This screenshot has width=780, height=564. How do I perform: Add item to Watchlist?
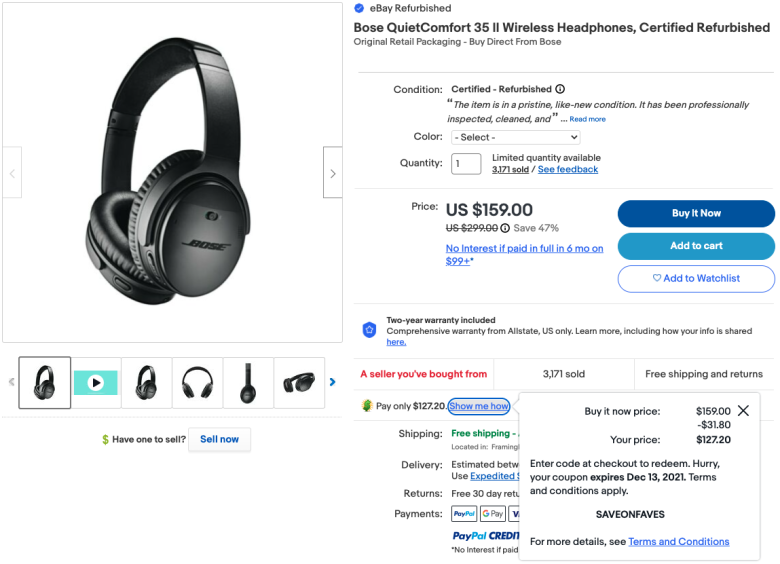pos(696,279)
